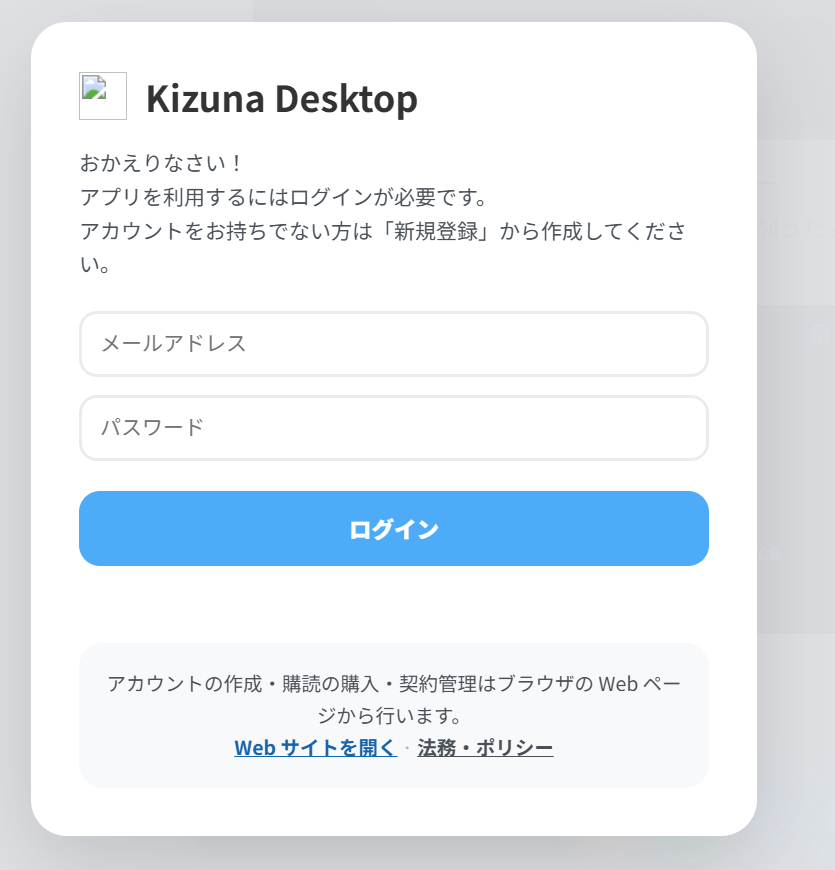Click the ジから行います。 line in notice box
Screen dimensions: 835x870
point(394,716)
